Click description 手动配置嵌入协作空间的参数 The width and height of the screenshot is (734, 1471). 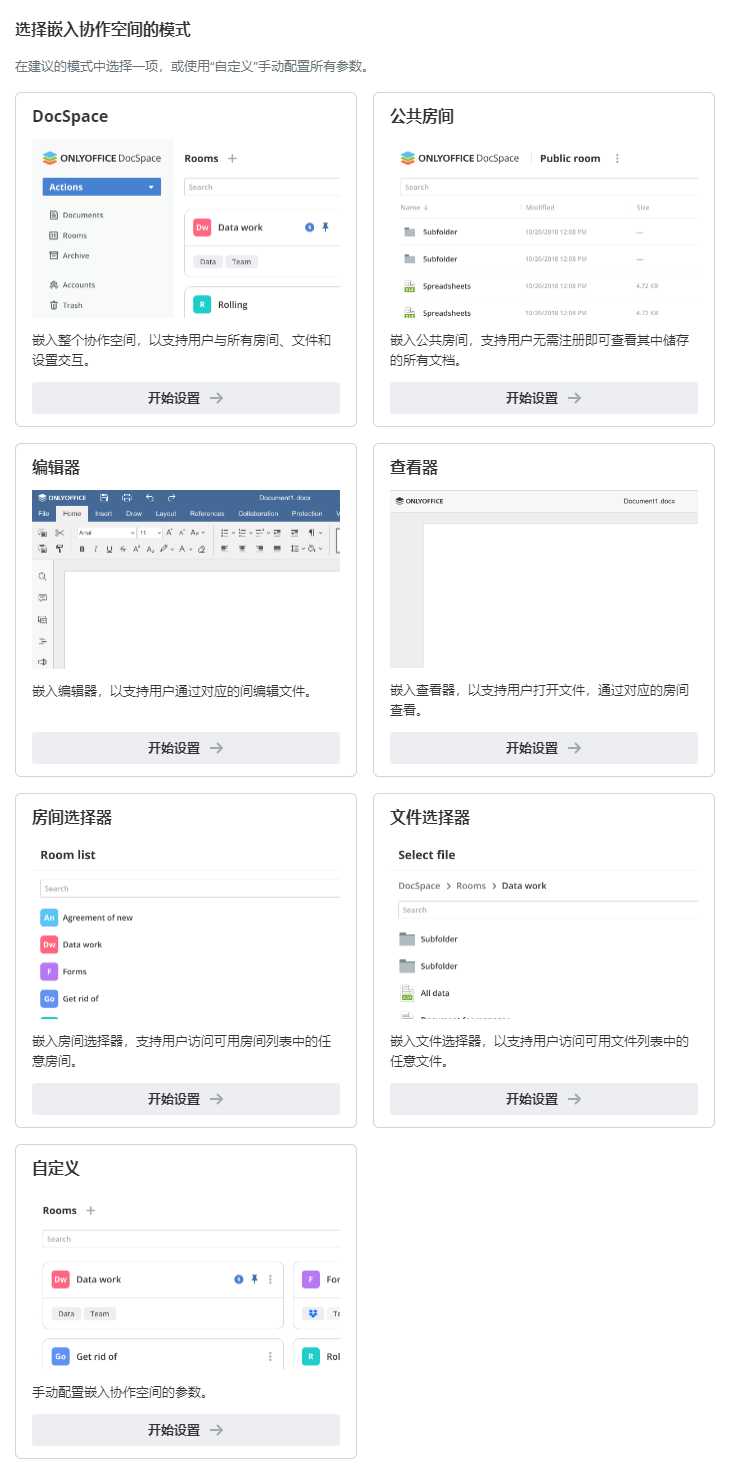[120, 1392]
